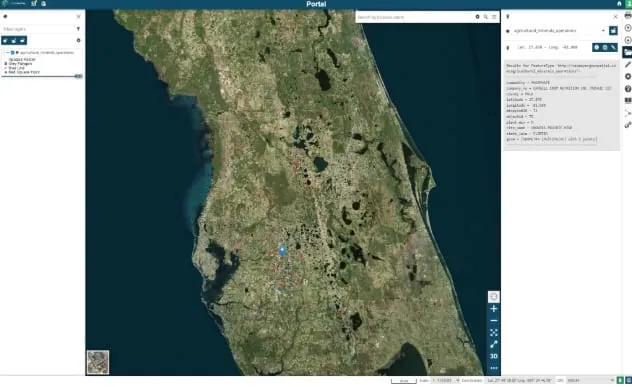632x387 pixels.
Task: Click the filter funnel icon in layers panel
Action: pos(78,29)
